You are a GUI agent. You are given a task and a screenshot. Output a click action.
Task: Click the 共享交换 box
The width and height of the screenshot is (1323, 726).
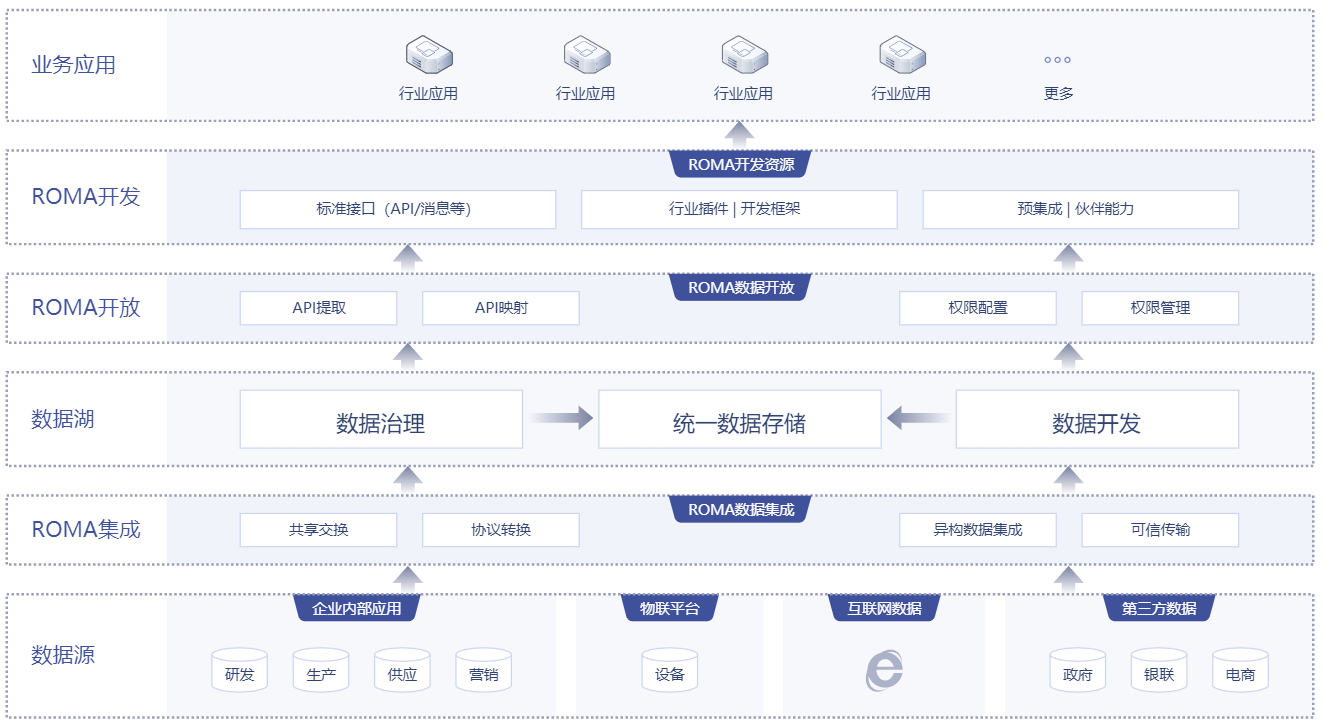(x=318, y=530)
